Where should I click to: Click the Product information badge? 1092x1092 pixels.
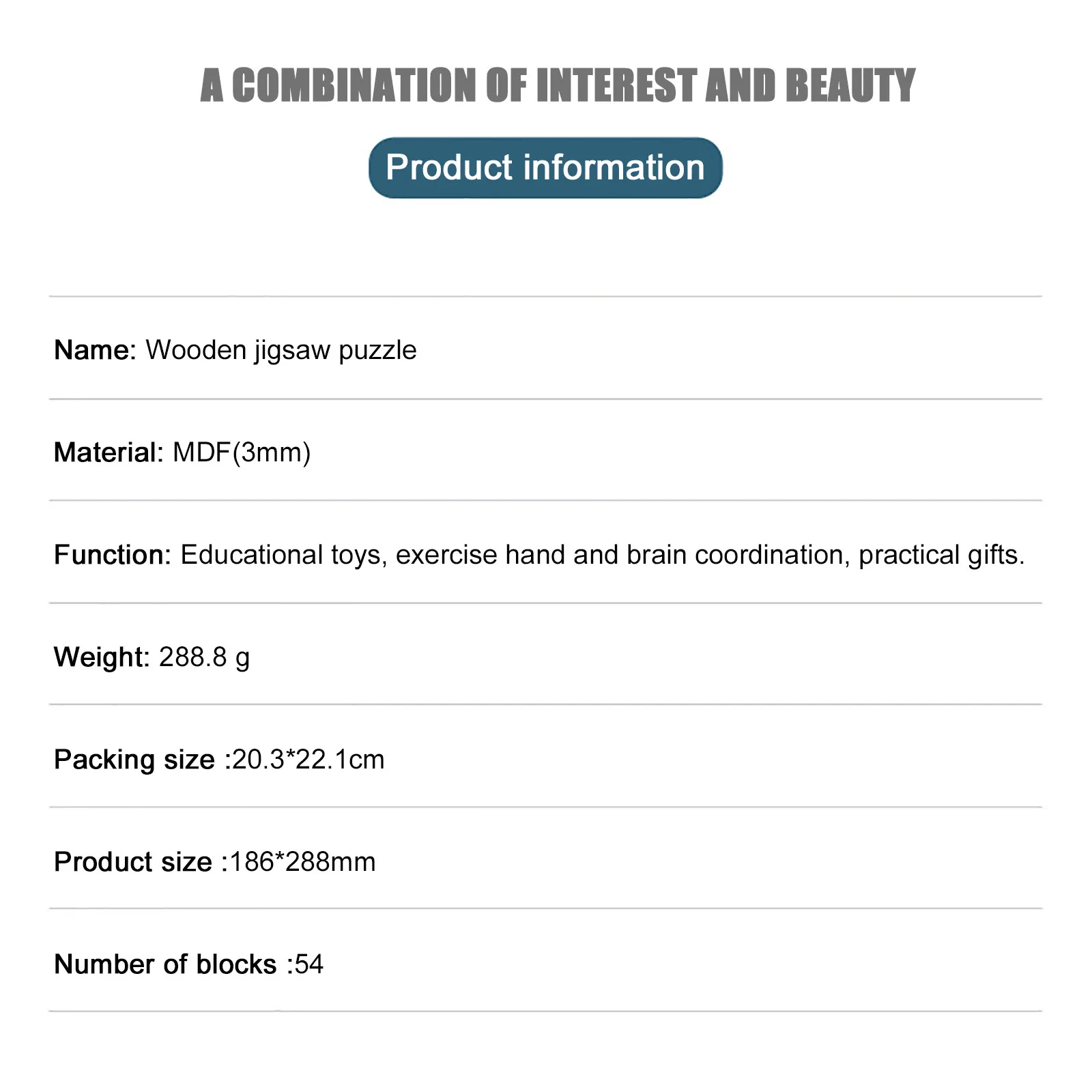click(545, 168)
